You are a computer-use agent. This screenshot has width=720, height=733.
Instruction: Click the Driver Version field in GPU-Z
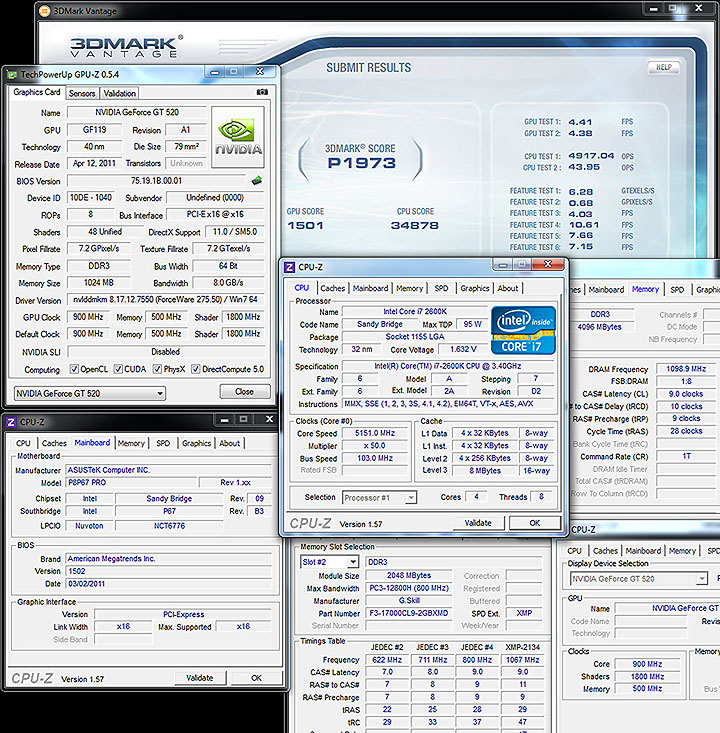tap(166, 299)
